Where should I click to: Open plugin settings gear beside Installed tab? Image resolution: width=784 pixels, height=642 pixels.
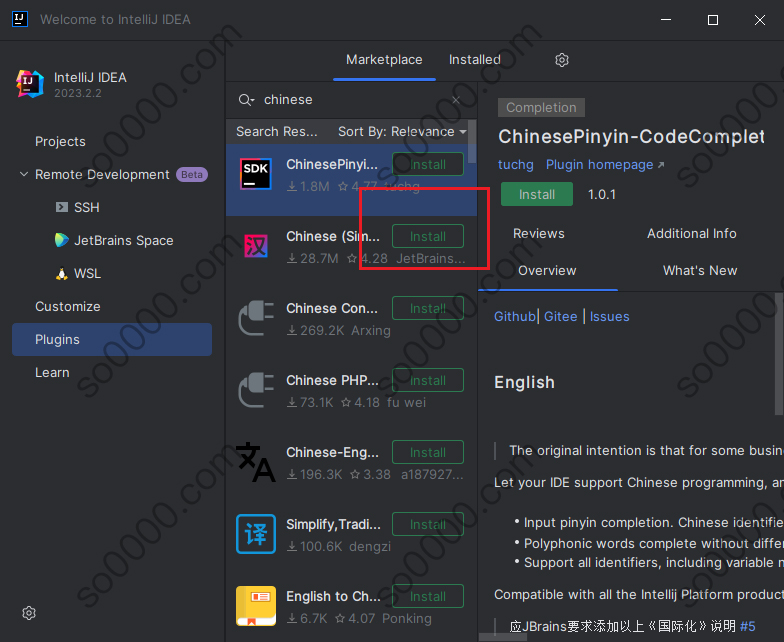tap(562, 60)
